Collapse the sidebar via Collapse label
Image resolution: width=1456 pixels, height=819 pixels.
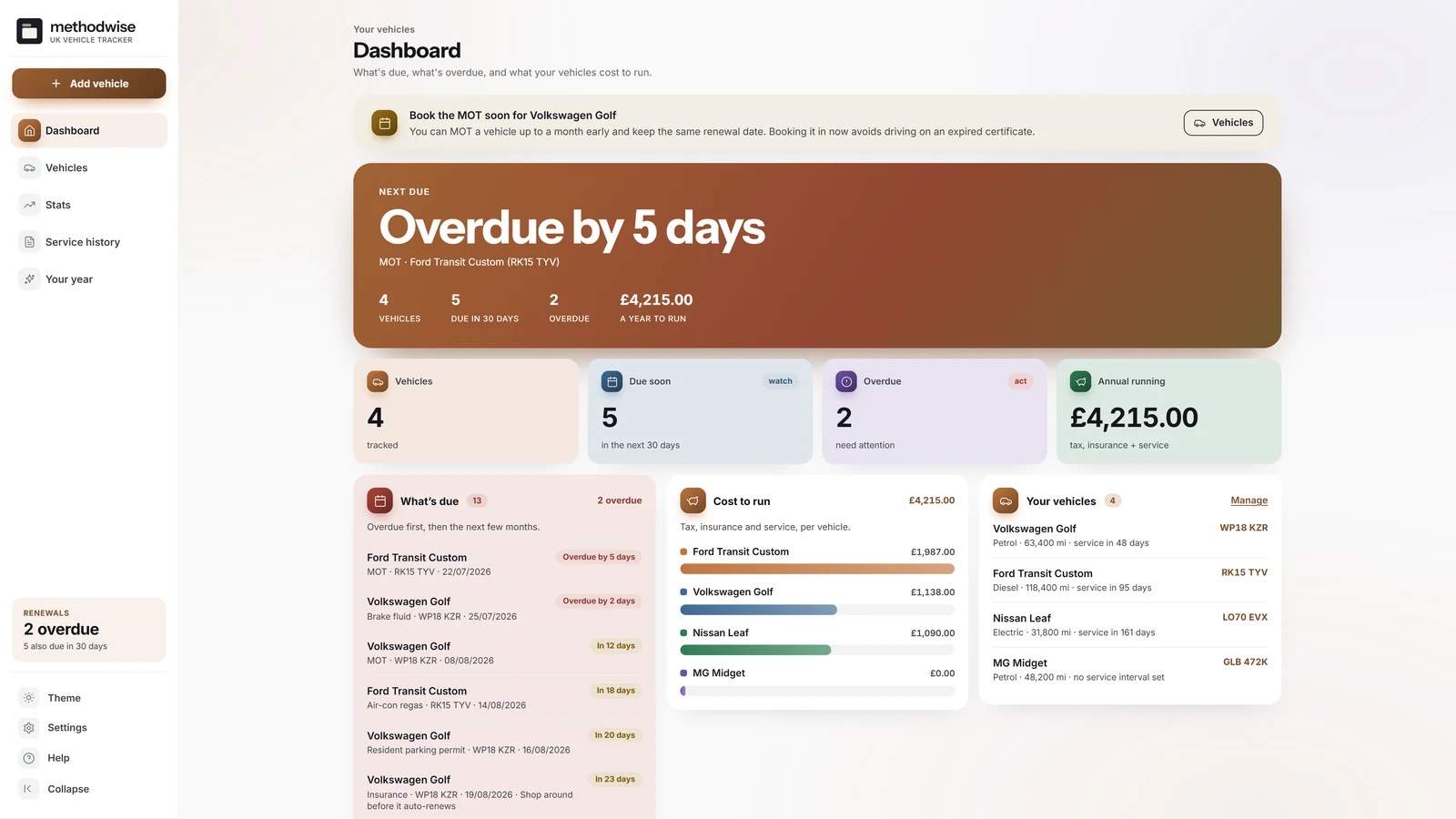pyautogui.click(x=68, y=789)
